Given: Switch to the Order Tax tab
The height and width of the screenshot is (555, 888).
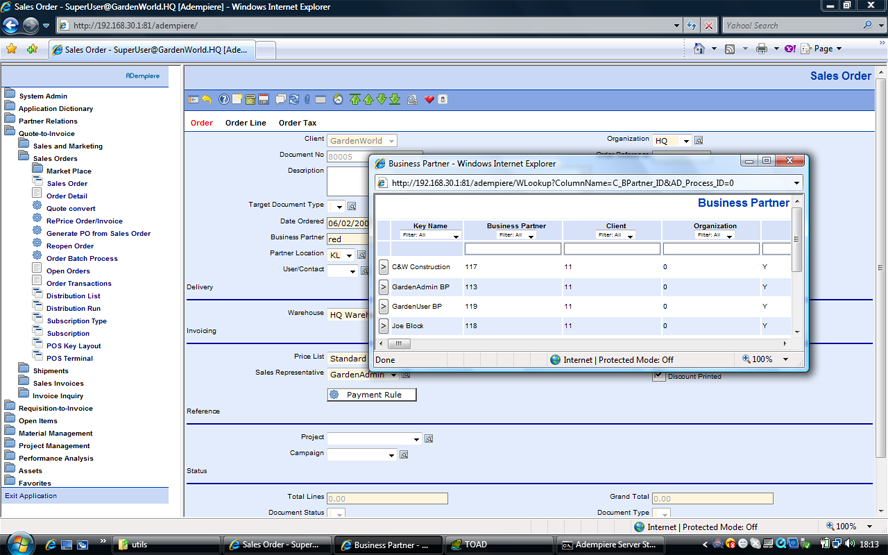Looking at the screenshot, I should [x=297, y=123].
